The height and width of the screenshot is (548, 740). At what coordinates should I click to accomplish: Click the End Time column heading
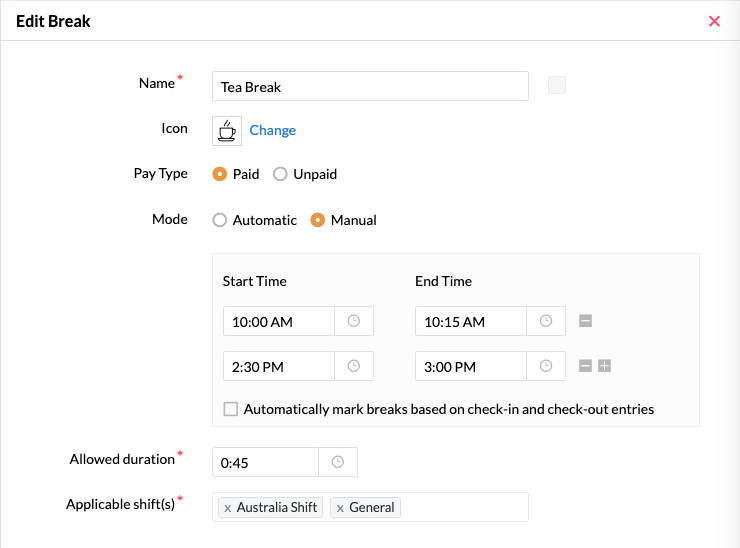click(x=443, y=281)
